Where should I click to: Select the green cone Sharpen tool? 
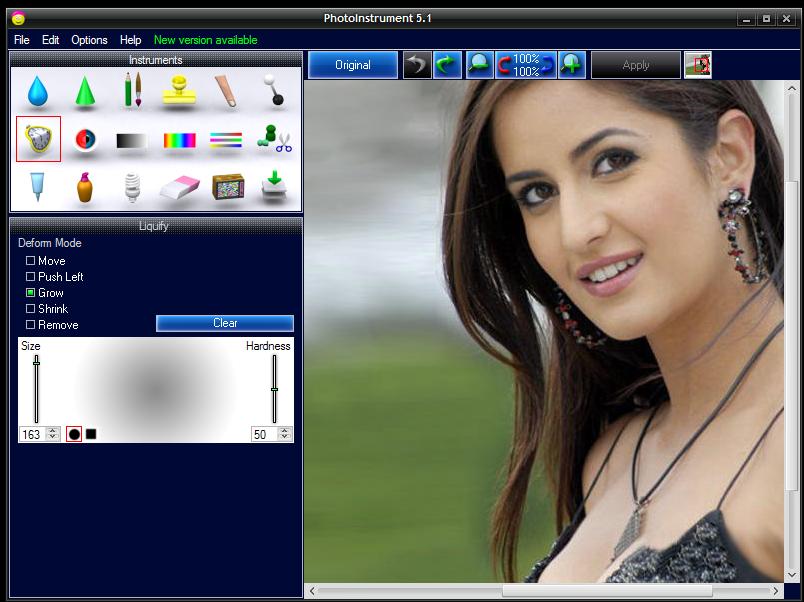pyautogui.click(x=85, y=91)
